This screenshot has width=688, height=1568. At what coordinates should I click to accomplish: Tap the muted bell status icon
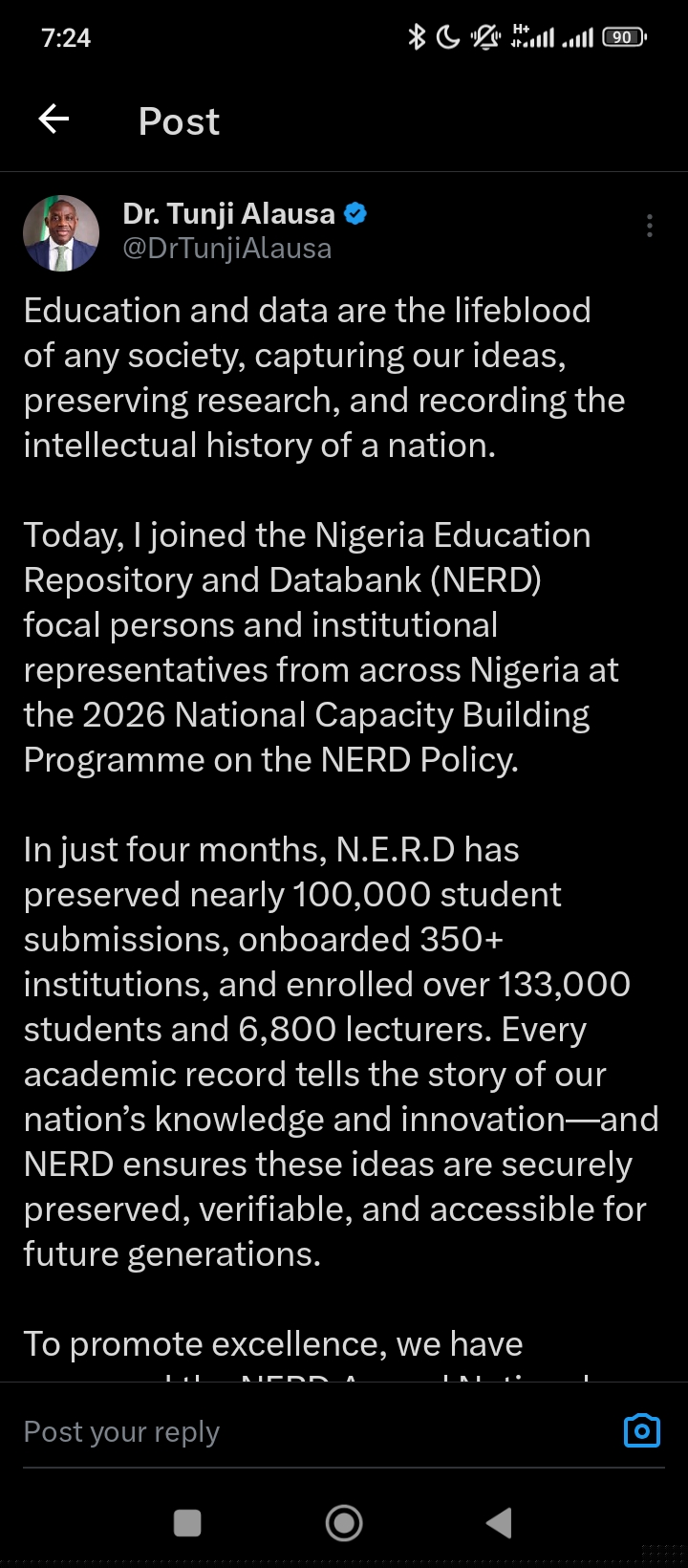click(x=485, y=37)
